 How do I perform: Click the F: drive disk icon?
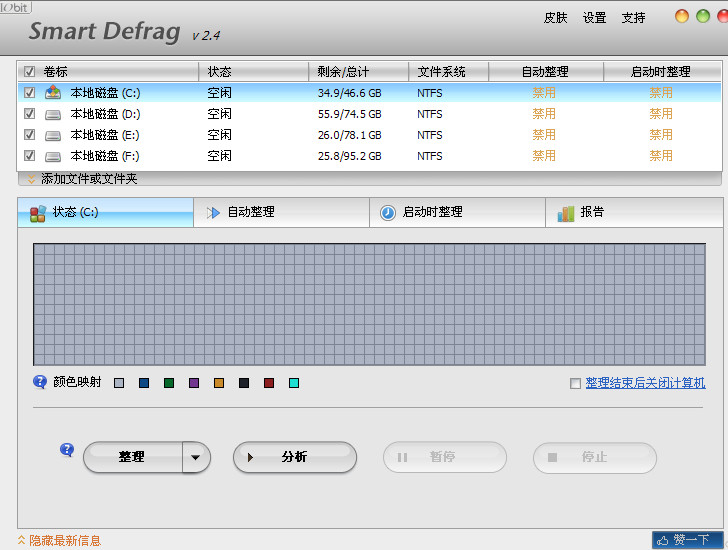click(53, 156)
